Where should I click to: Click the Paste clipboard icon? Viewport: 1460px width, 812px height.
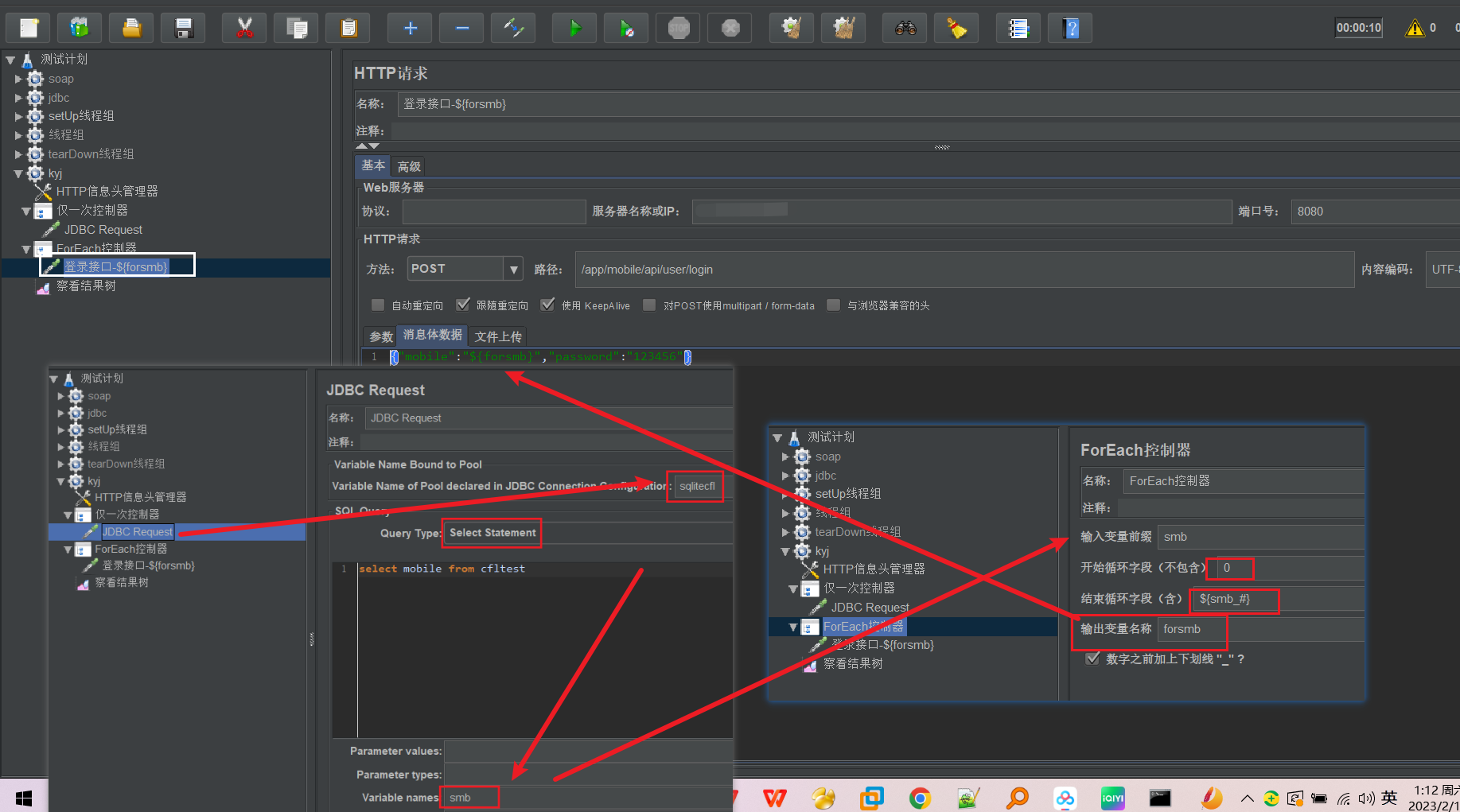click(348, 29)
